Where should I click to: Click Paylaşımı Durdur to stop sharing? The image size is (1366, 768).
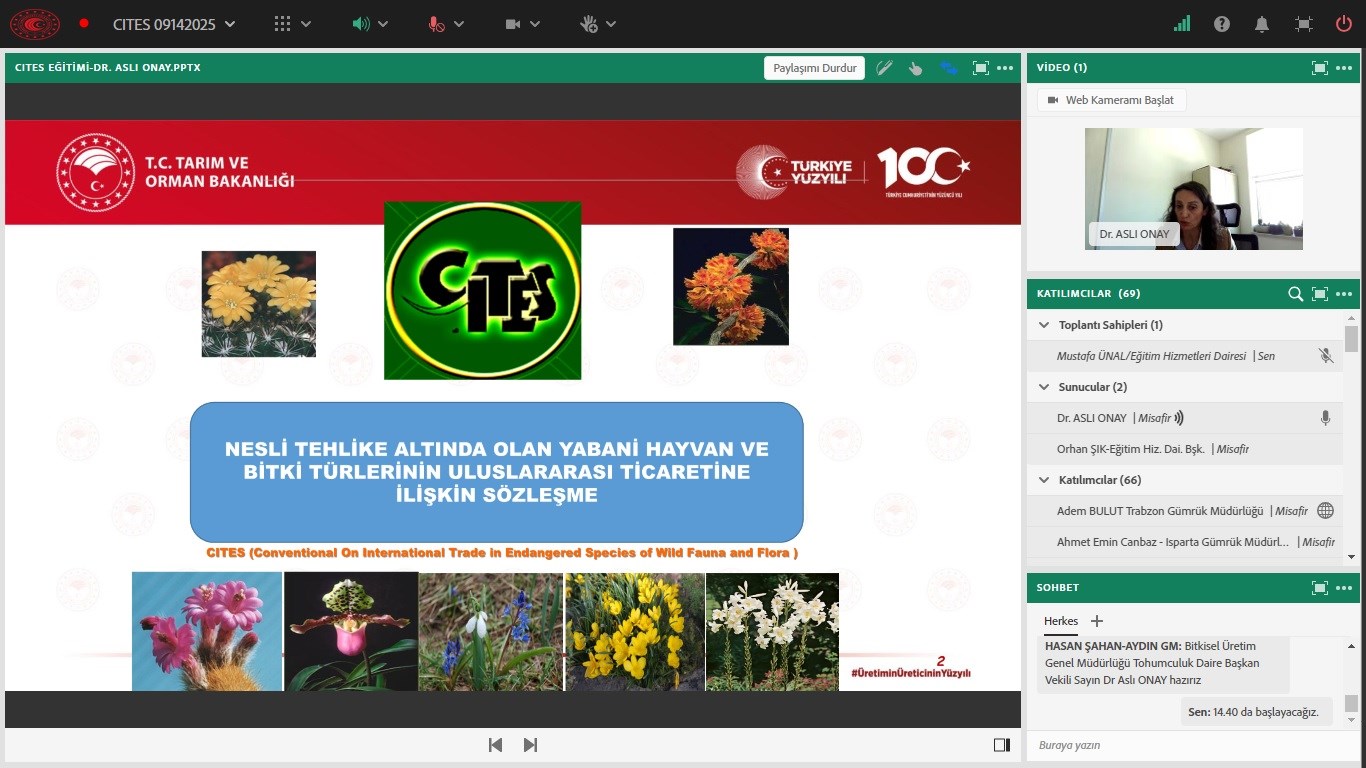[x=815, y=68]
